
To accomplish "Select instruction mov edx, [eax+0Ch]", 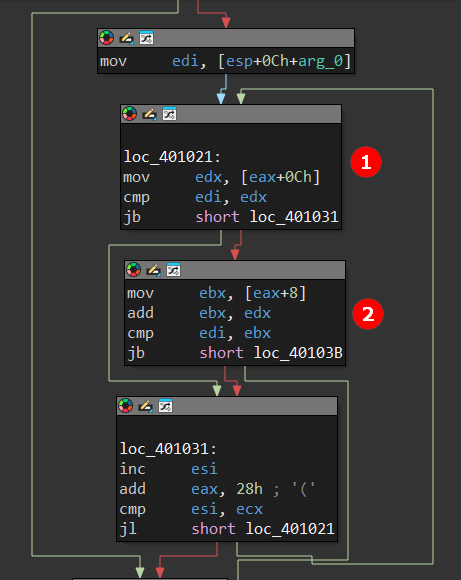I will [222, 177].
